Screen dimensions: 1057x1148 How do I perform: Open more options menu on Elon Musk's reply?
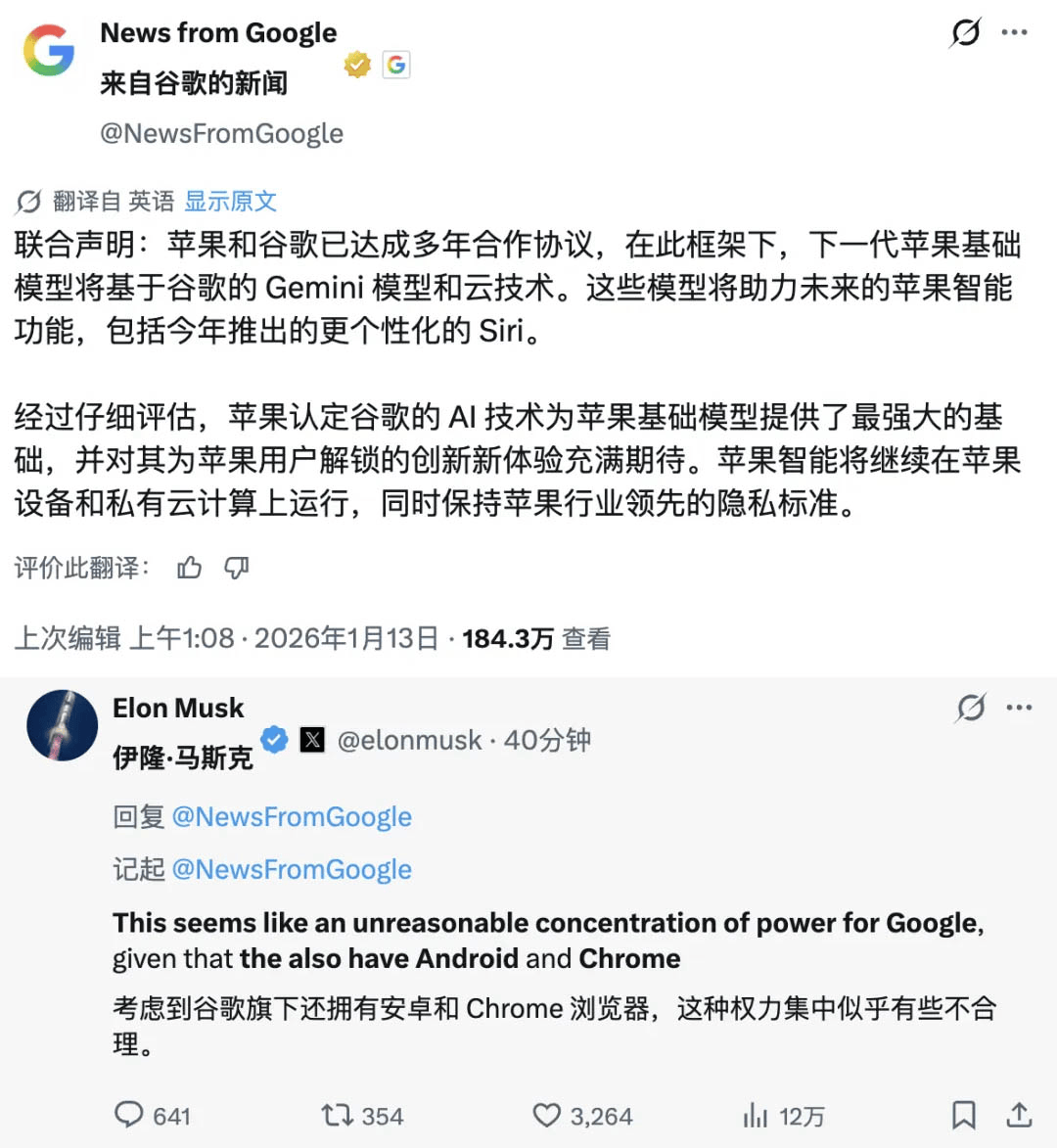point(1020,707)
